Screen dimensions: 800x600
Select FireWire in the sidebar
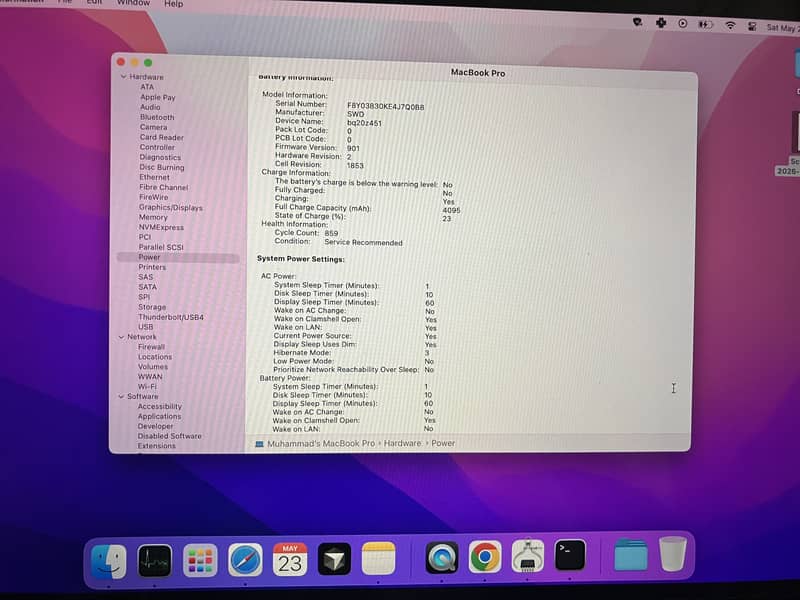pyautogui.click(x=153, y=197)
